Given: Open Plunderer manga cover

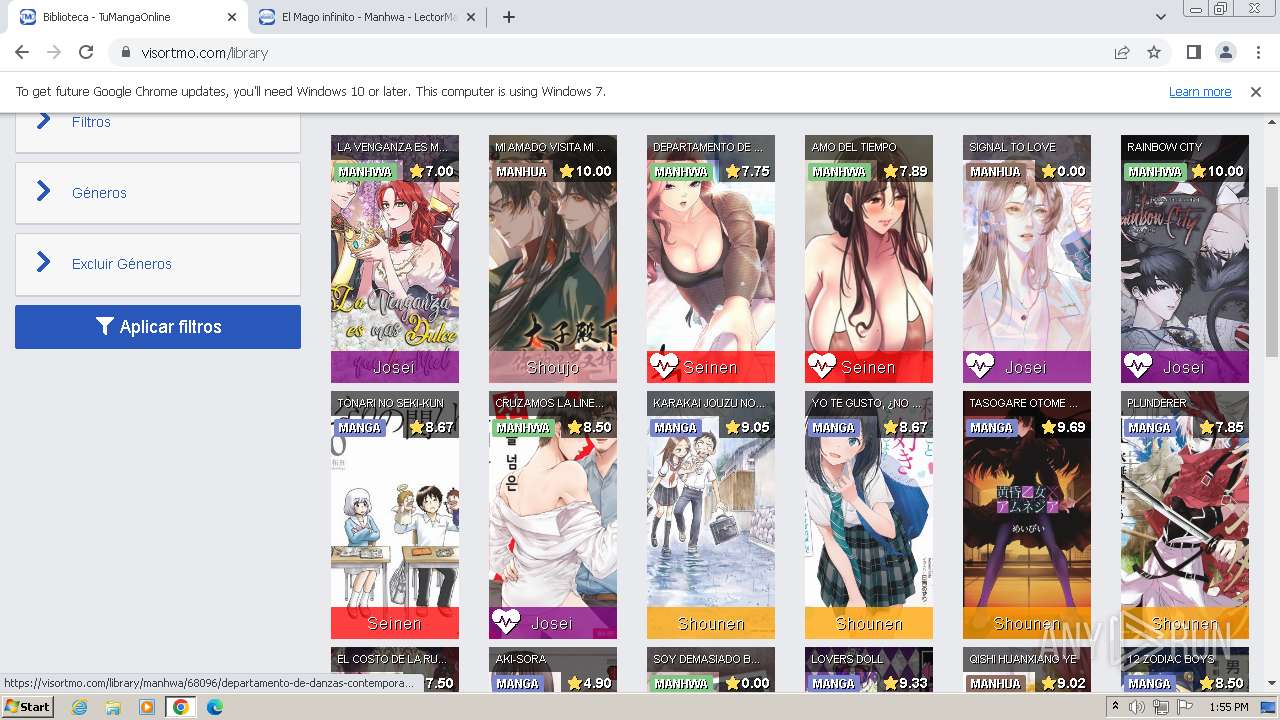Looking at the screenshot, I should click(1185, 515).
